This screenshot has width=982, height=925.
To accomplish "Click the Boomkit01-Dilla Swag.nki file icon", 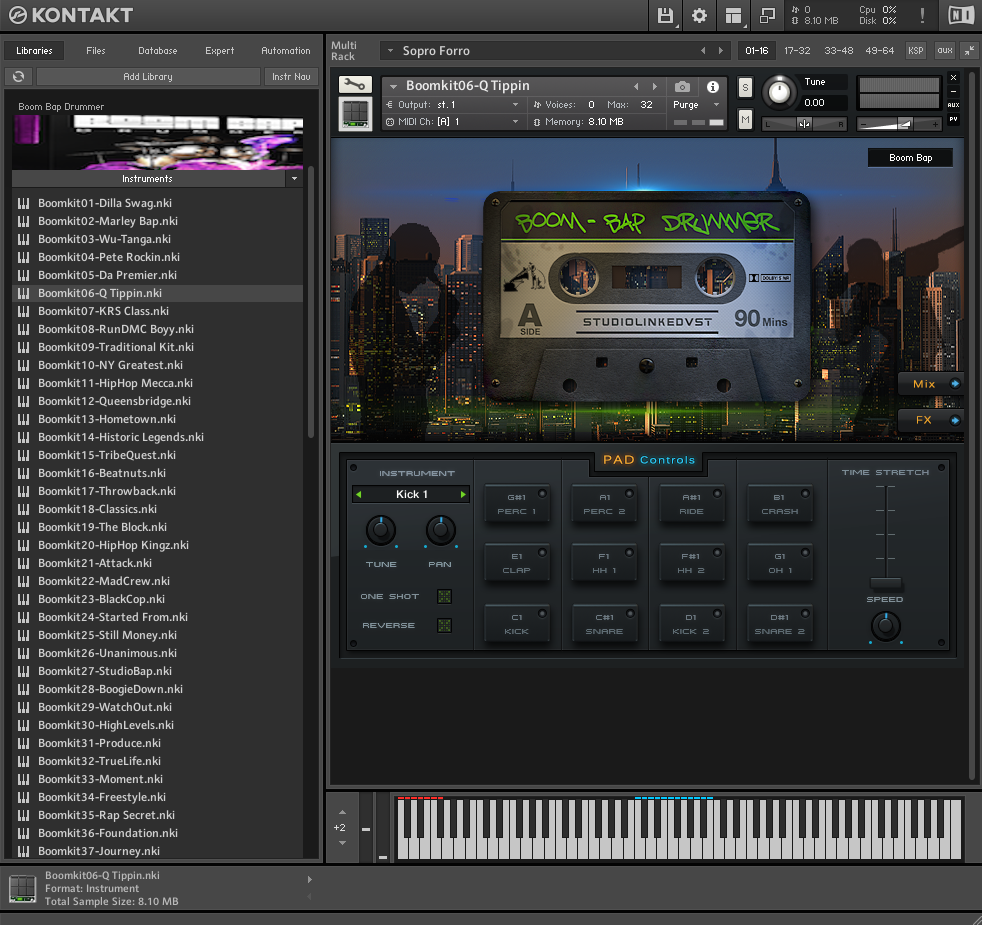I will coord(24,203).
